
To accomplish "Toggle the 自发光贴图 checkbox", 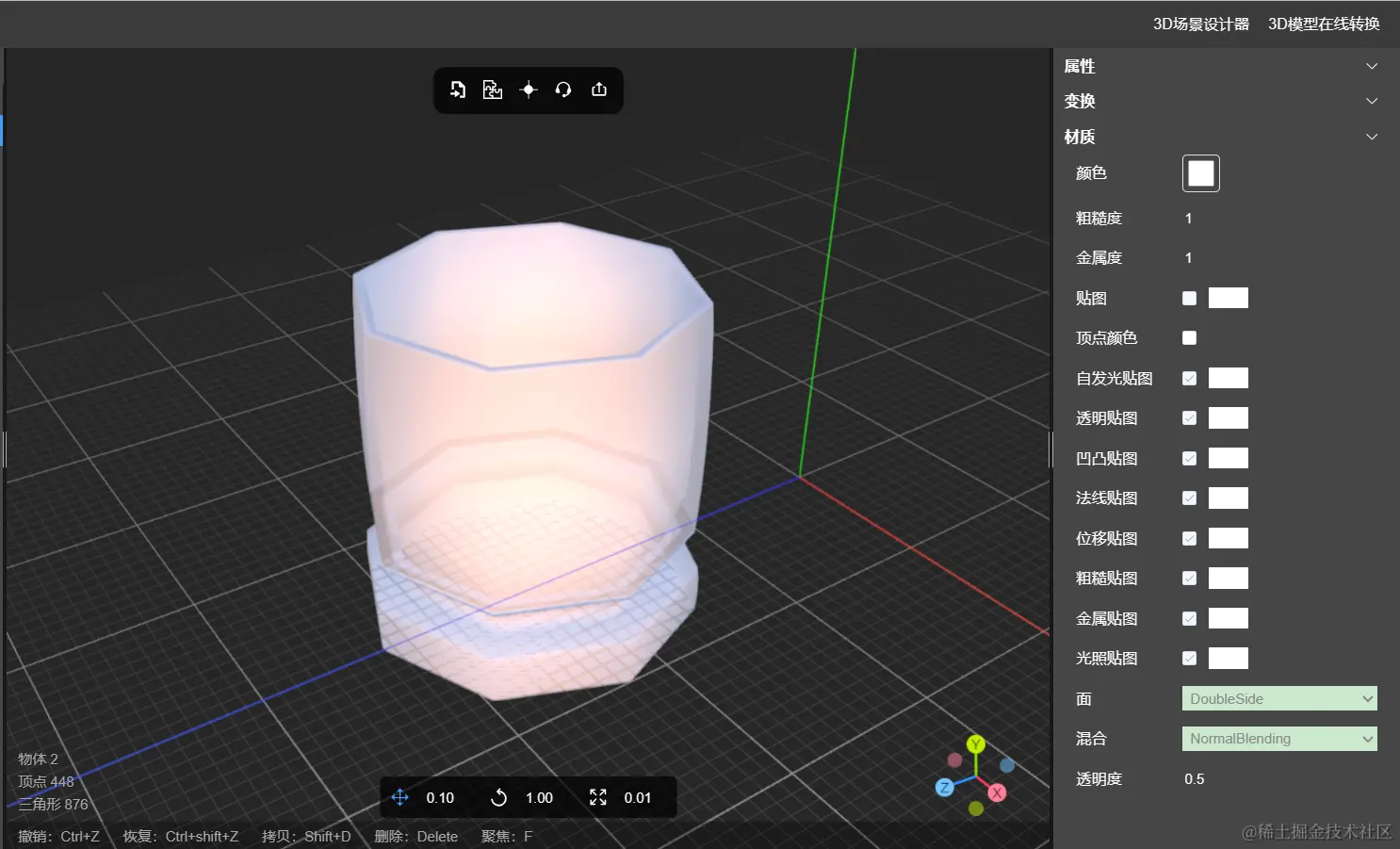I will 1190,378.
